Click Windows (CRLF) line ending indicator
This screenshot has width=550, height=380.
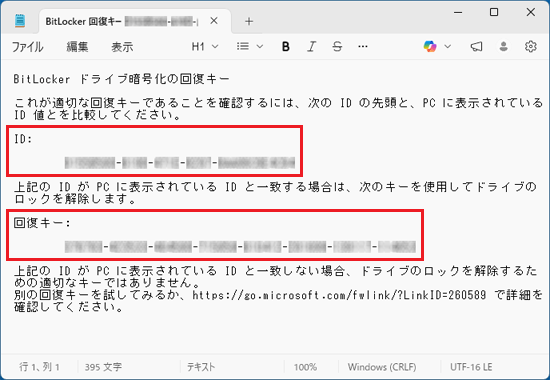pos(382,367)
